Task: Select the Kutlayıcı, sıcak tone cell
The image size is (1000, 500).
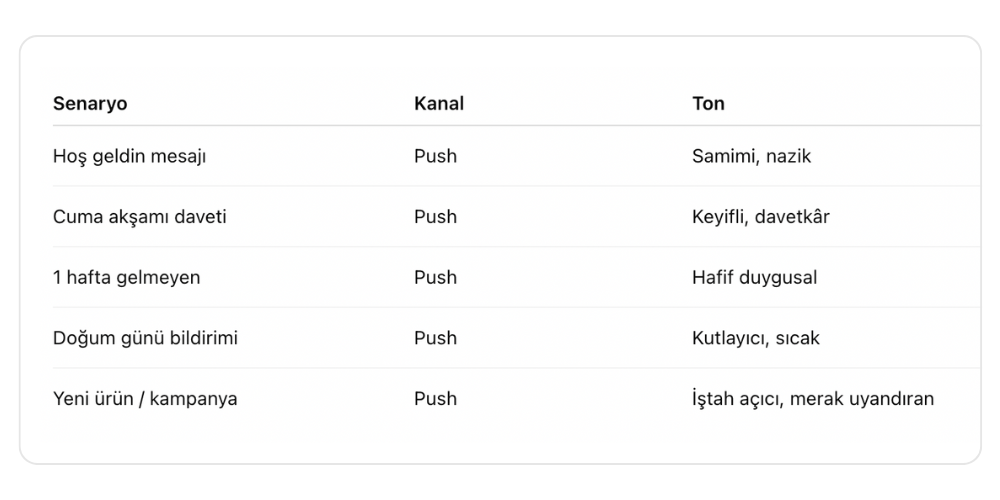Action: pos(756,338)
